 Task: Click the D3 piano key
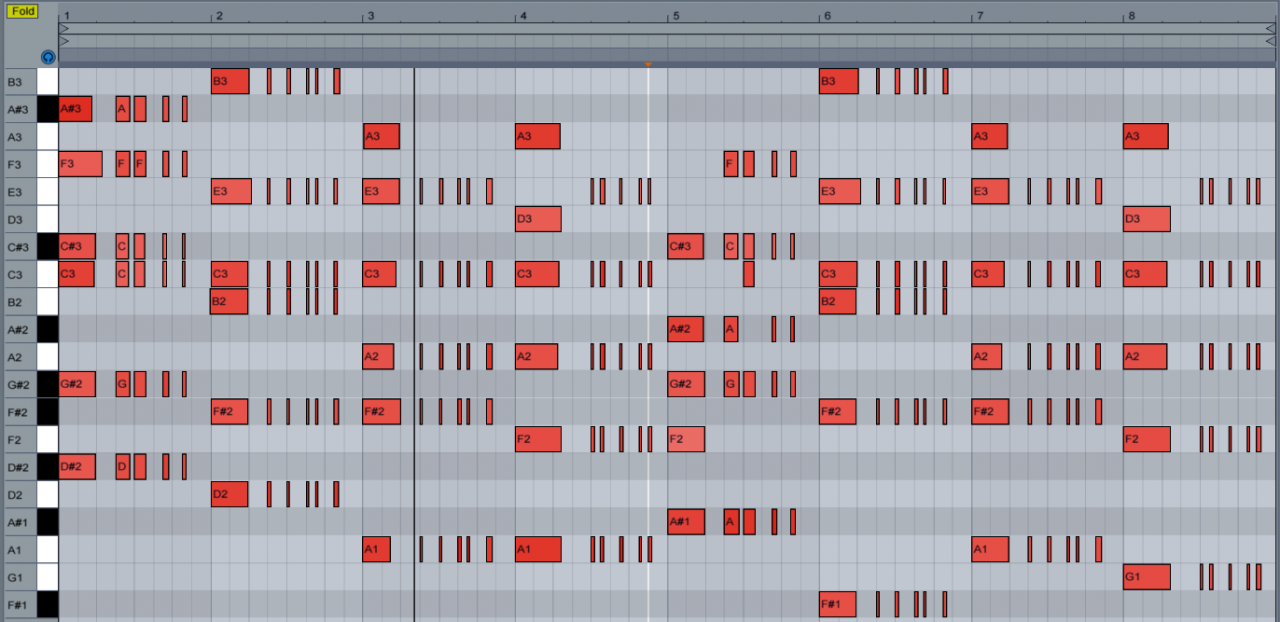click(48, 219)
